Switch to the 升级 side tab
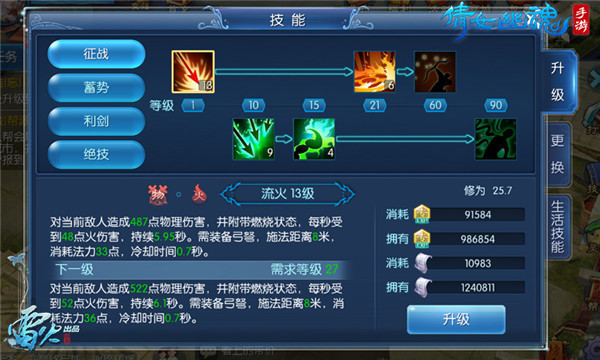600x360 pixels. tap(558, 82)
